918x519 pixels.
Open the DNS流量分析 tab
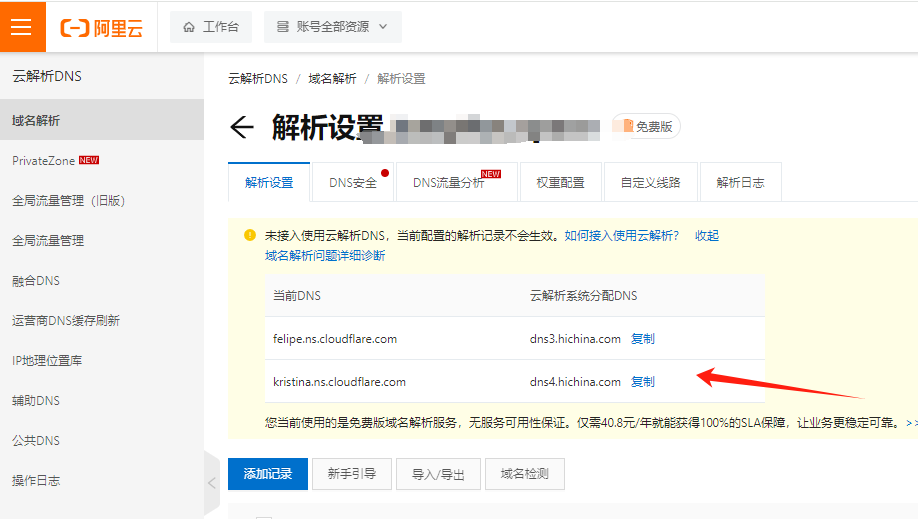coord(448,183)
